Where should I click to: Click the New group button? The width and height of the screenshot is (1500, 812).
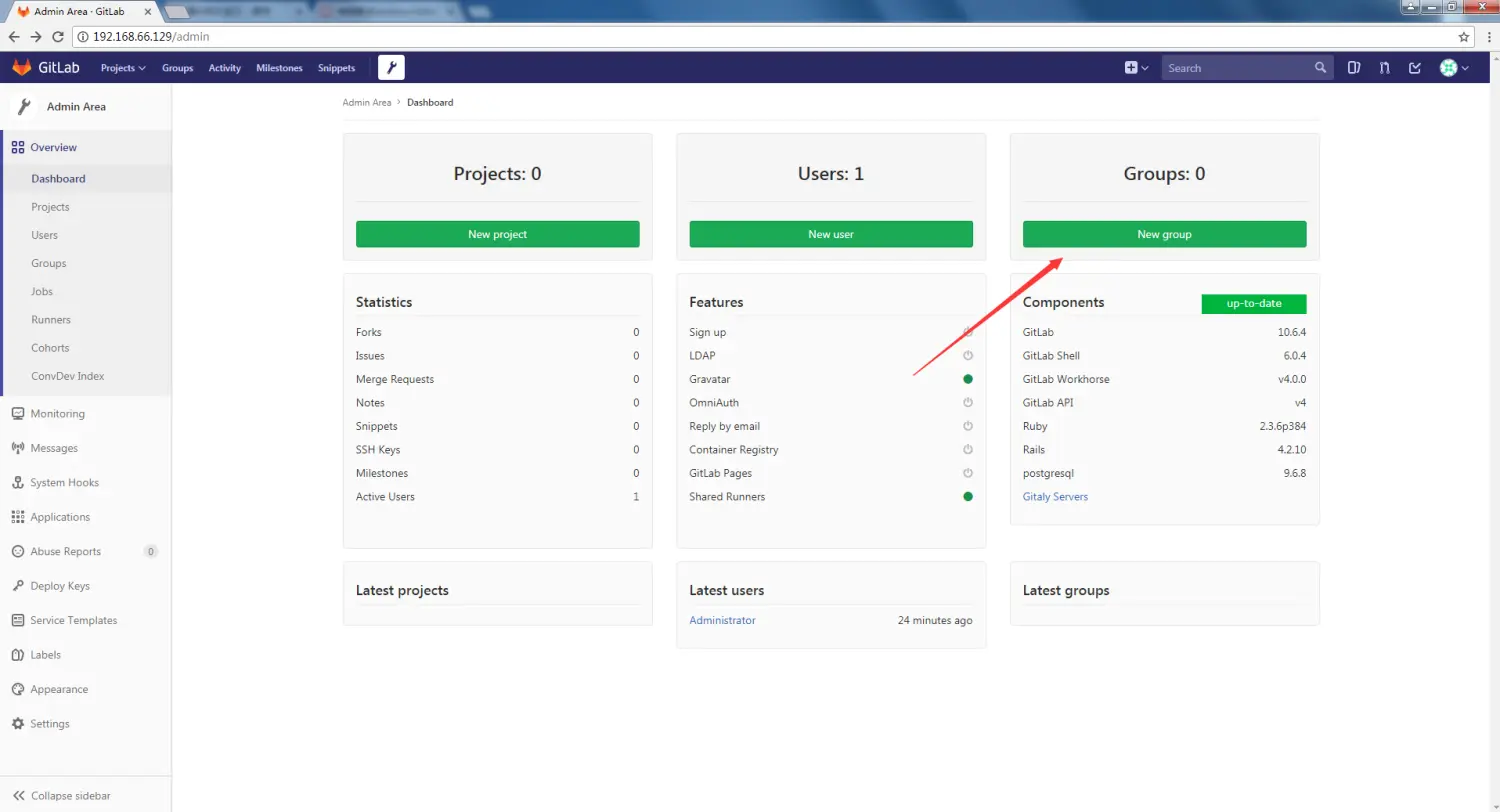click(1164, 234)
